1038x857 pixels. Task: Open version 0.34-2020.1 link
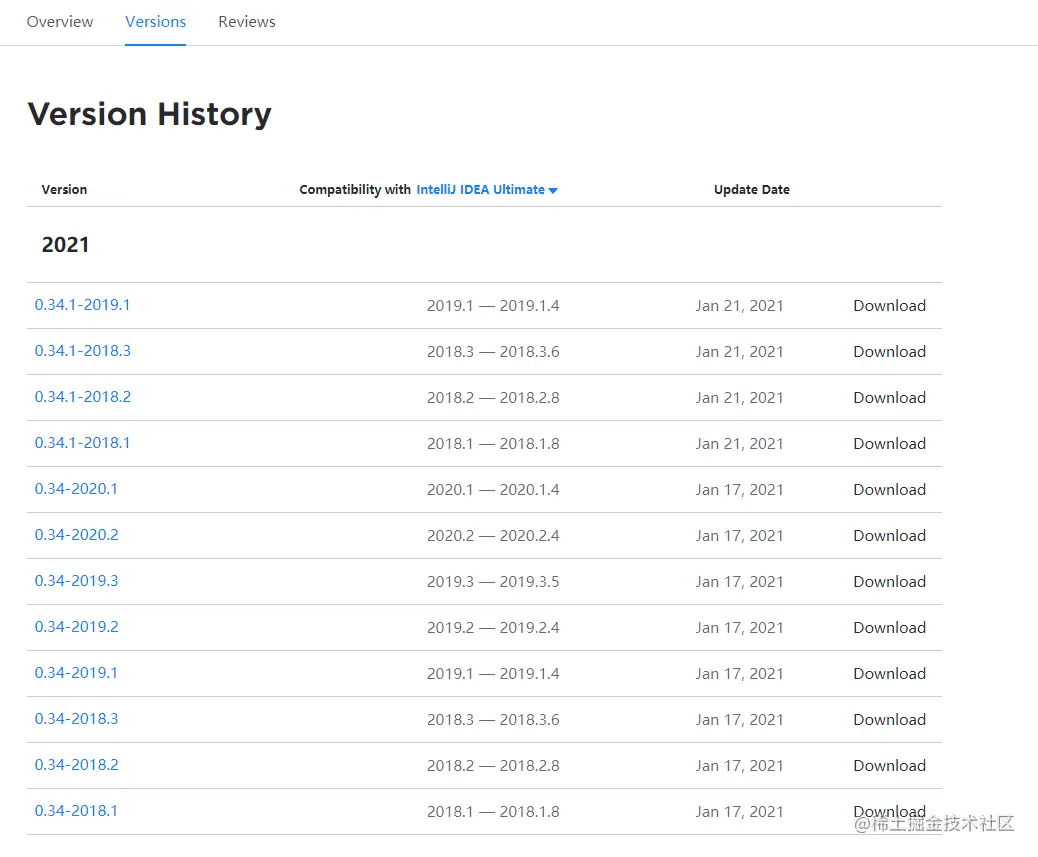point(76,489)
